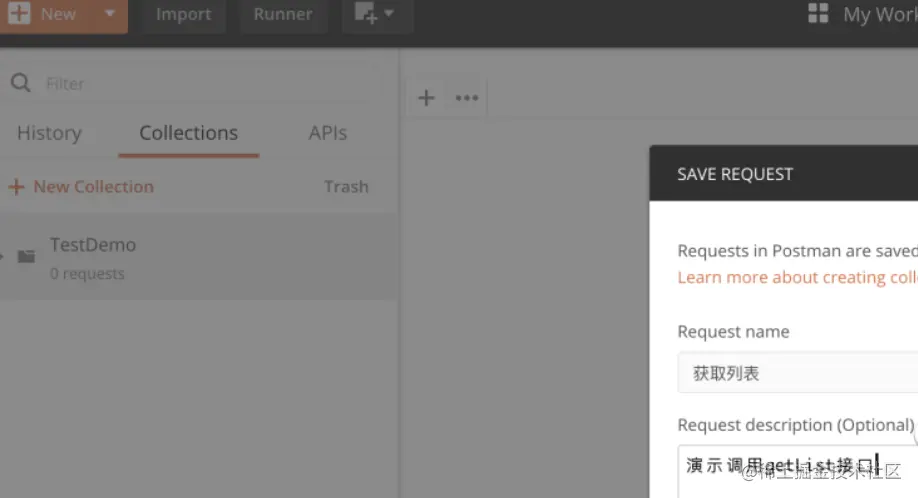Click the My Workspace label
Viewport: 918px width, 498px height.
point(880,14)
